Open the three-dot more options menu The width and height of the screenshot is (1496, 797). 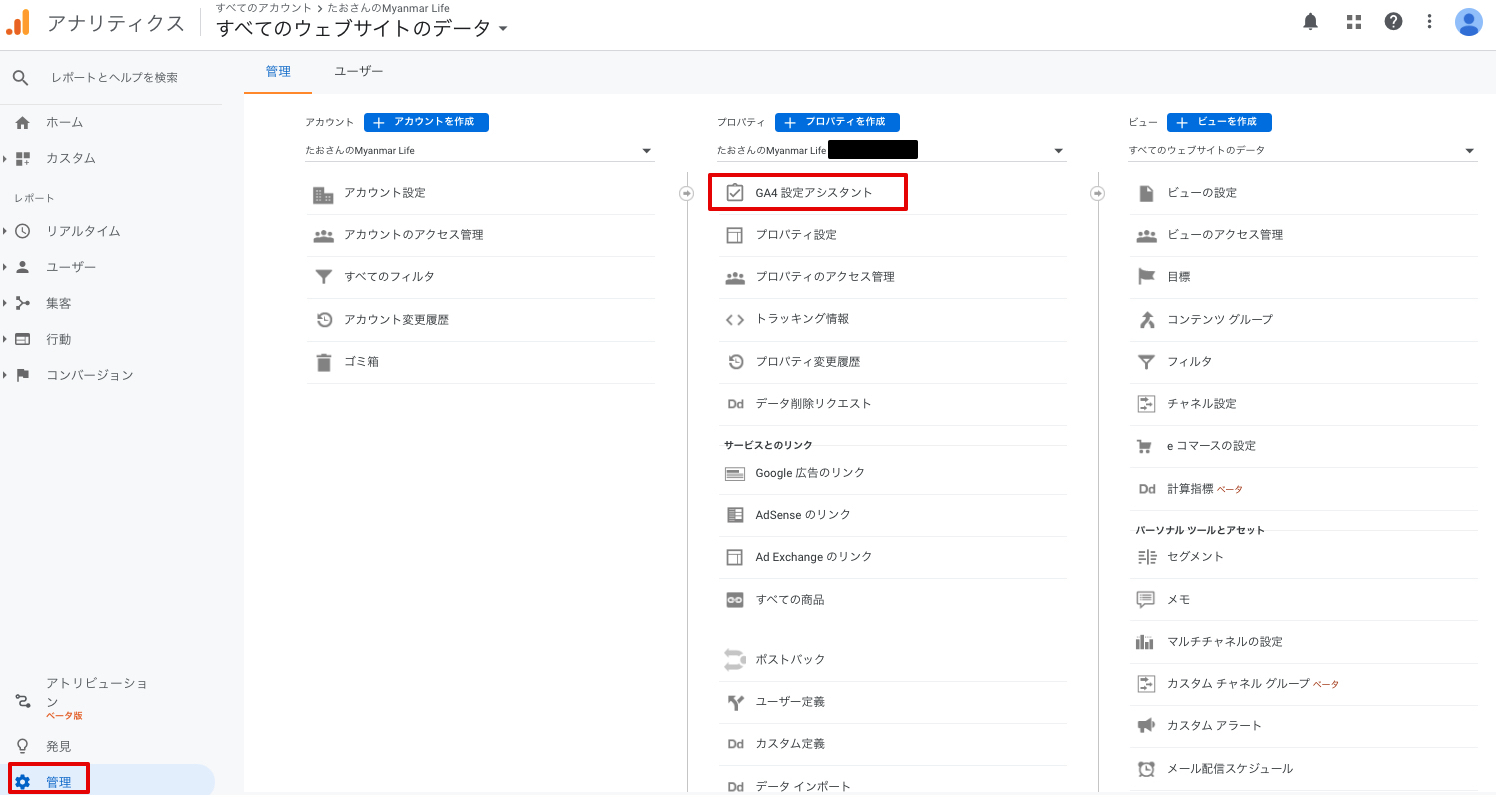(x=1430, y=22)
